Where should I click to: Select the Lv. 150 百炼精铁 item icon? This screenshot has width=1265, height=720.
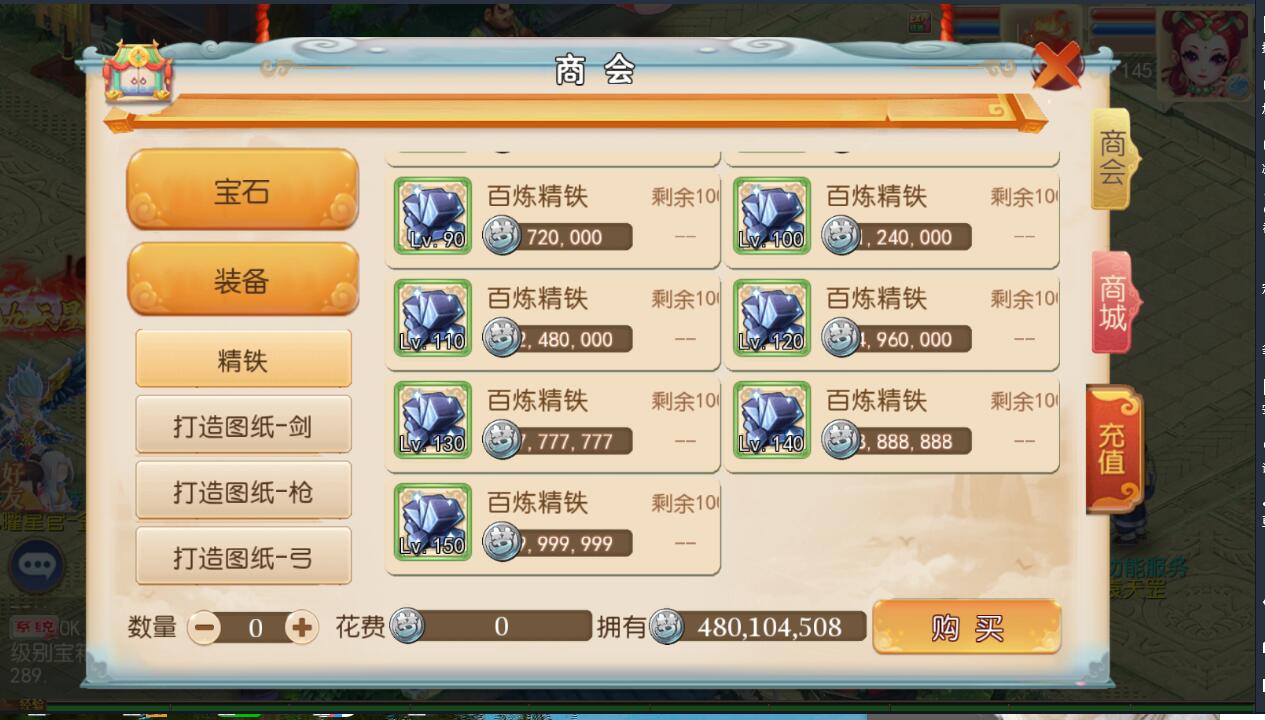pos(433,522)
